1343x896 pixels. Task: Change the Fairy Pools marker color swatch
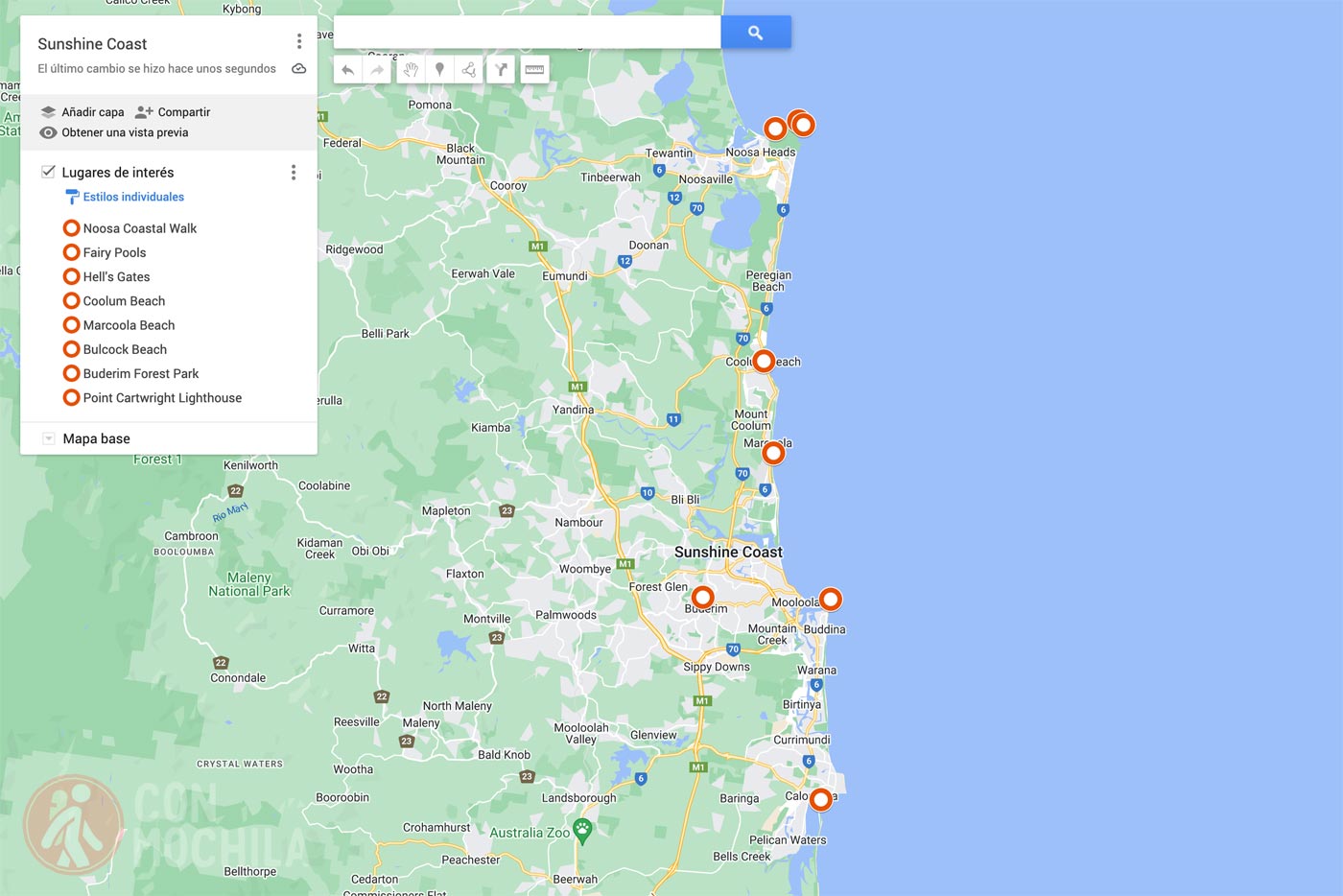pos(71,252)
